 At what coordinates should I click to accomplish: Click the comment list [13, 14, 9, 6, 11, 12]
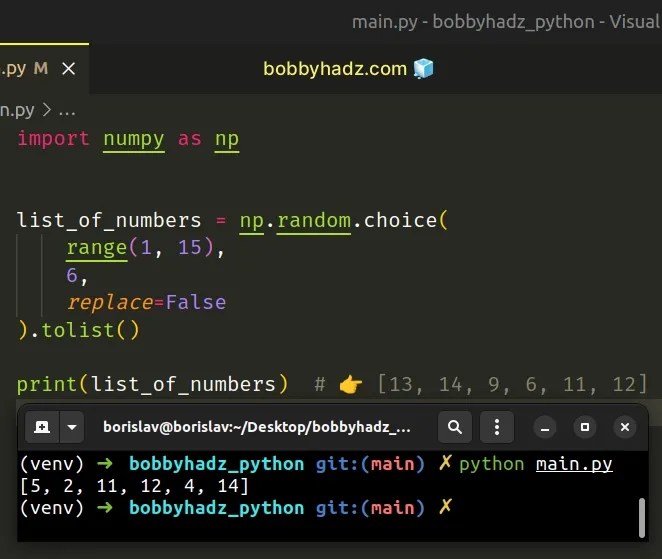[512, 385]
